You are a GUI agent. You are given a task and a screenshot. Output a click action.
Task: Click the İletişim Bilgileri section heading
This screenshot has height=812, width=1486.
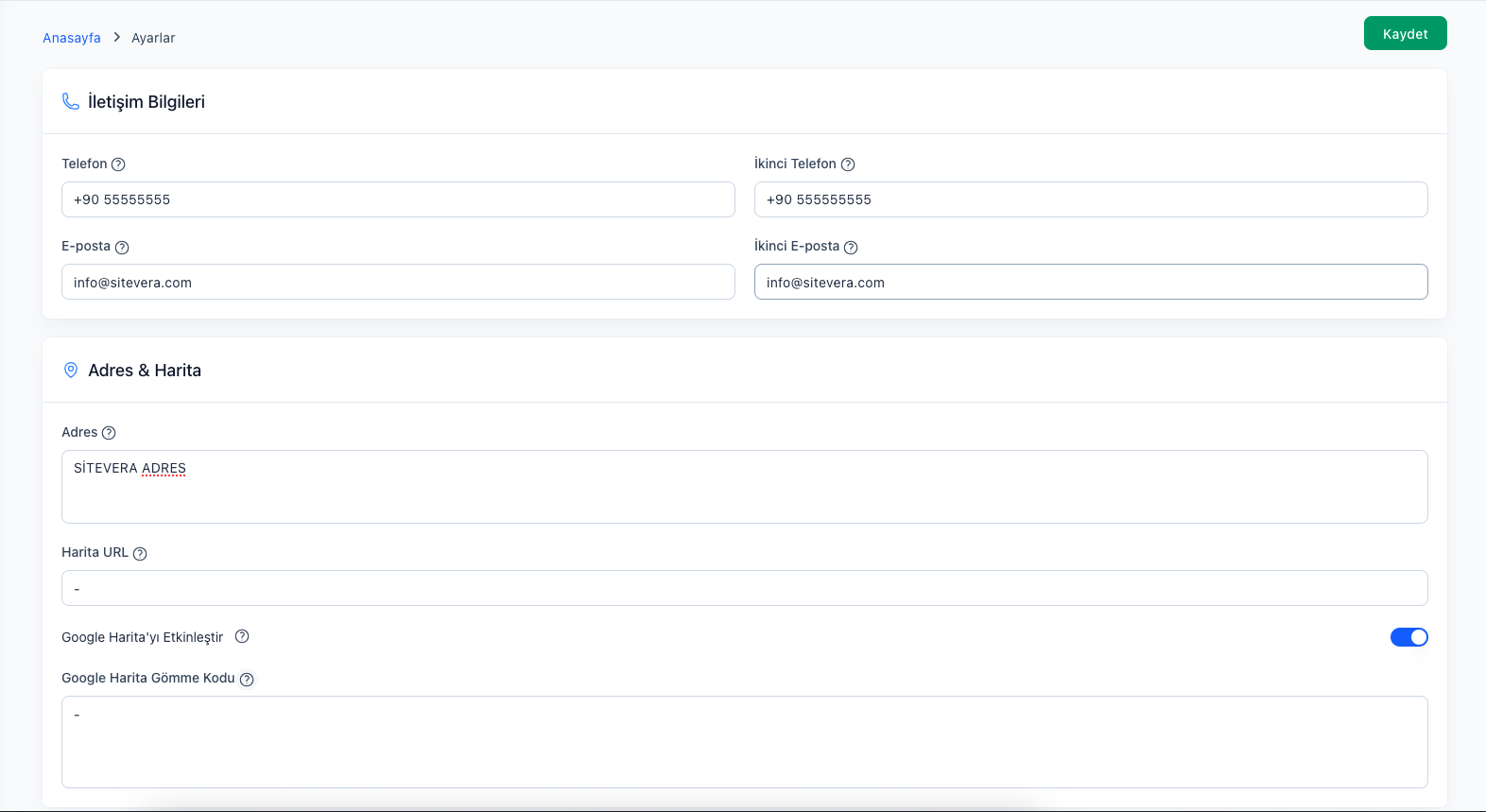[x=147, y=102]
